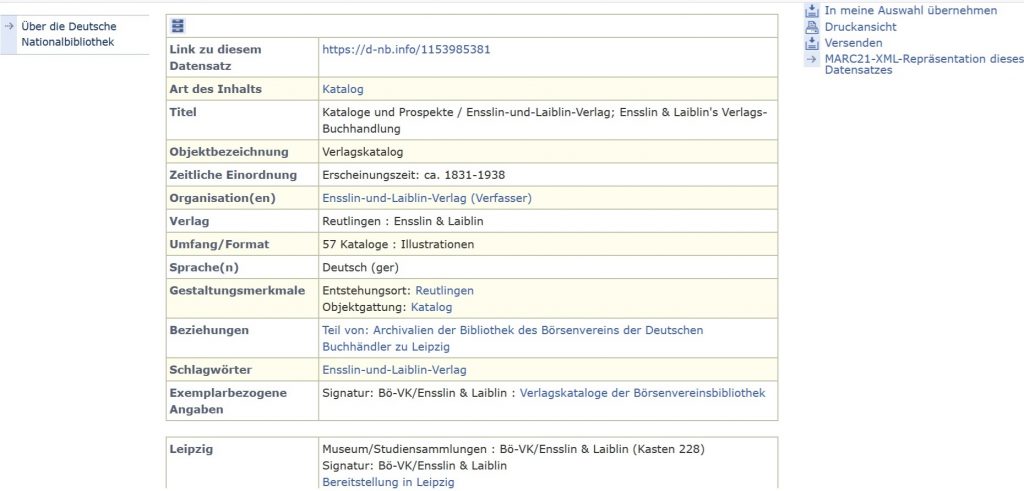Click the arrow icon beside 'Über die Deutsche Nationalbibliothek'
This screenshot has width=1024, height=491.
pyautogui.click(x=9, y=26)
